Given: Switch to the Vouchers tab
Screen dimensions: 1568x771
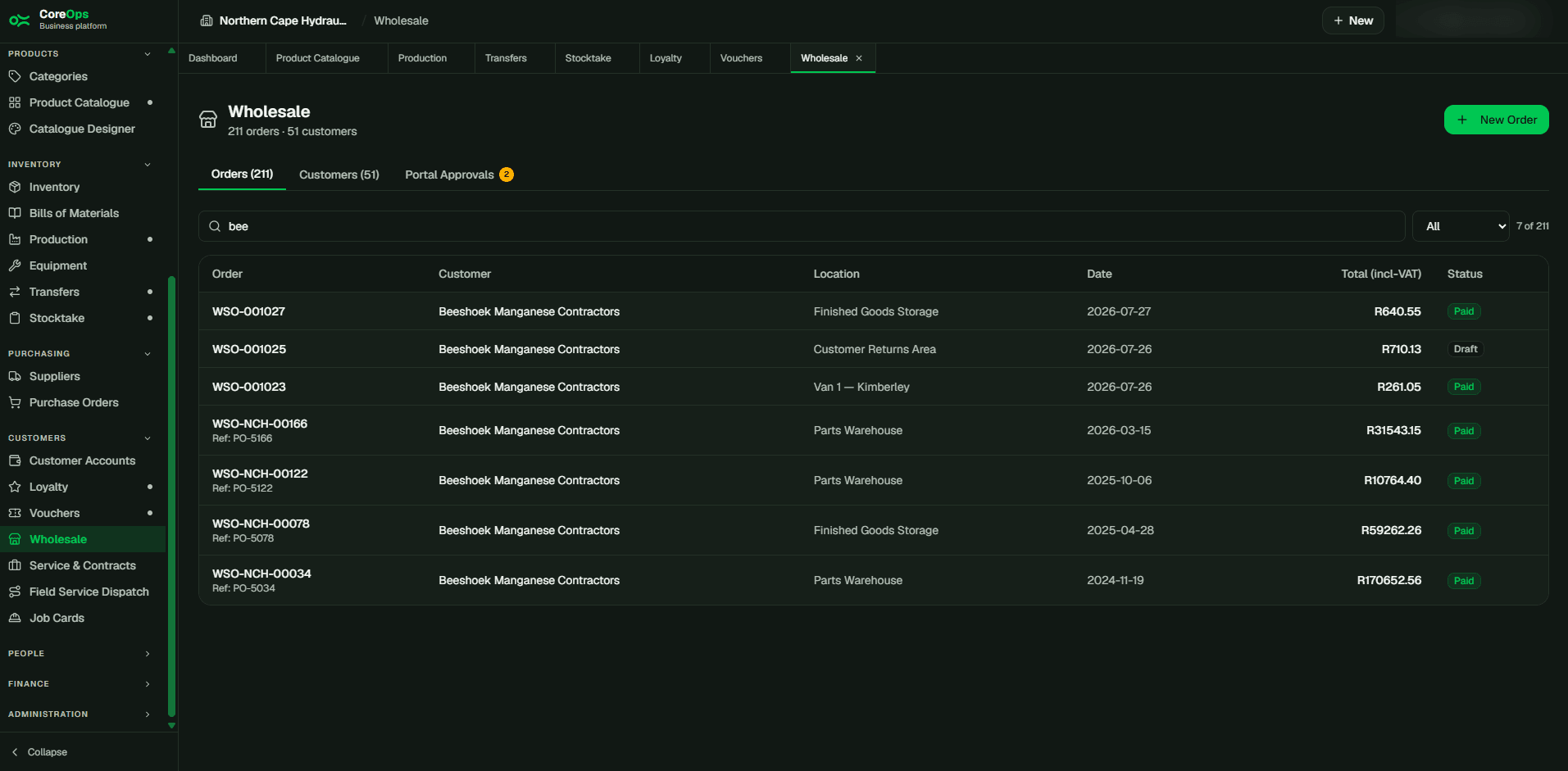Looking at the screenshot, I should 741,58.
